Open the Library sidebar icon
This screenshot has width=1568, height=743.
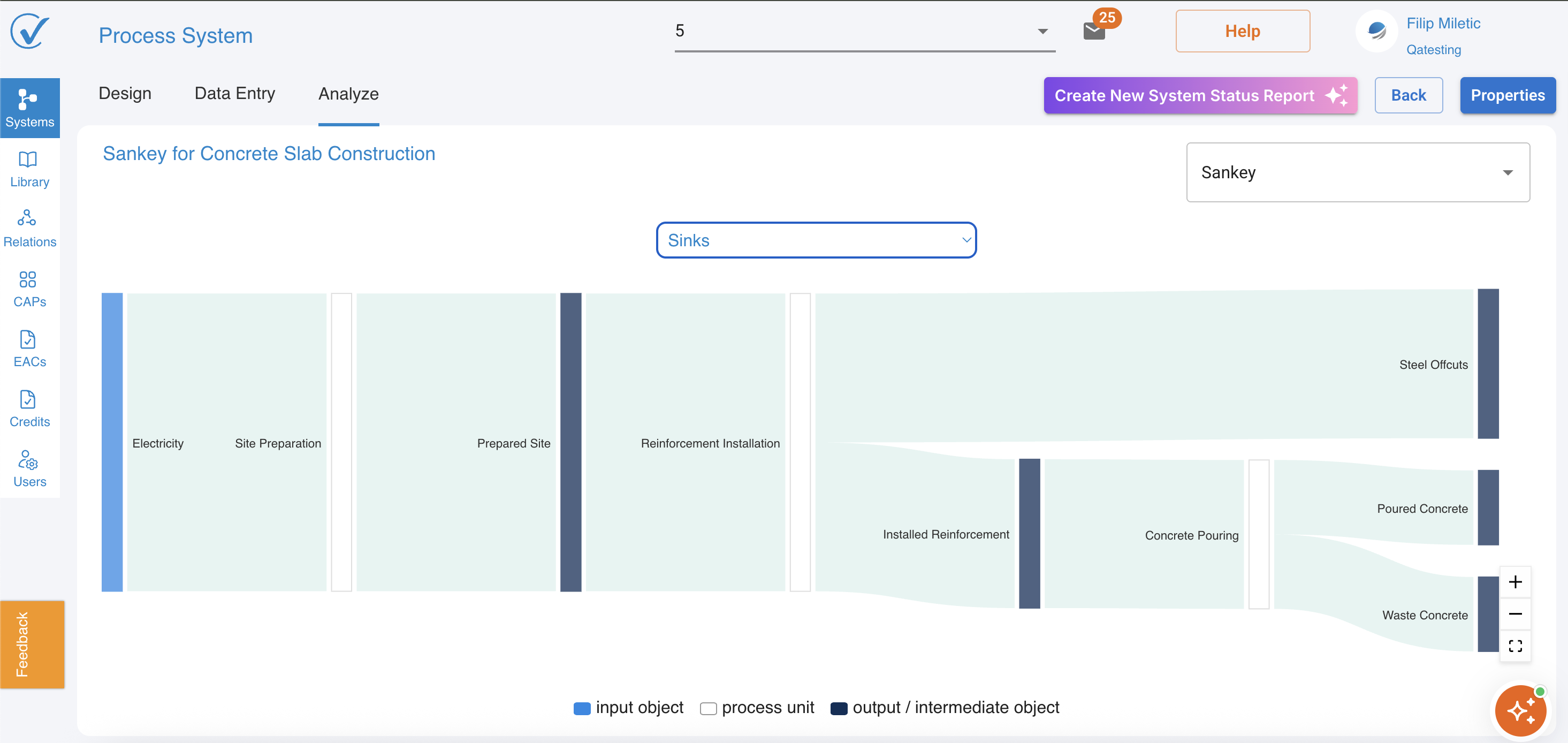(29, 169)
